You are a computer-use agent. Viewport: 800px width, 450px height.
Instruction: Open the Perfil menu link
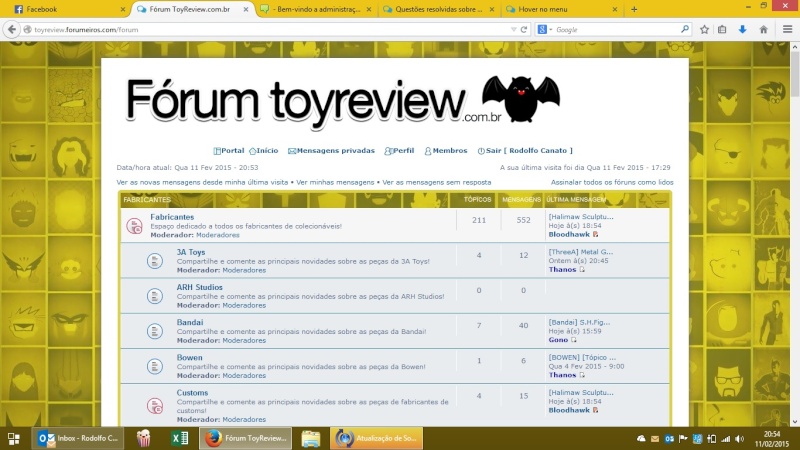[x=399, y=151]
